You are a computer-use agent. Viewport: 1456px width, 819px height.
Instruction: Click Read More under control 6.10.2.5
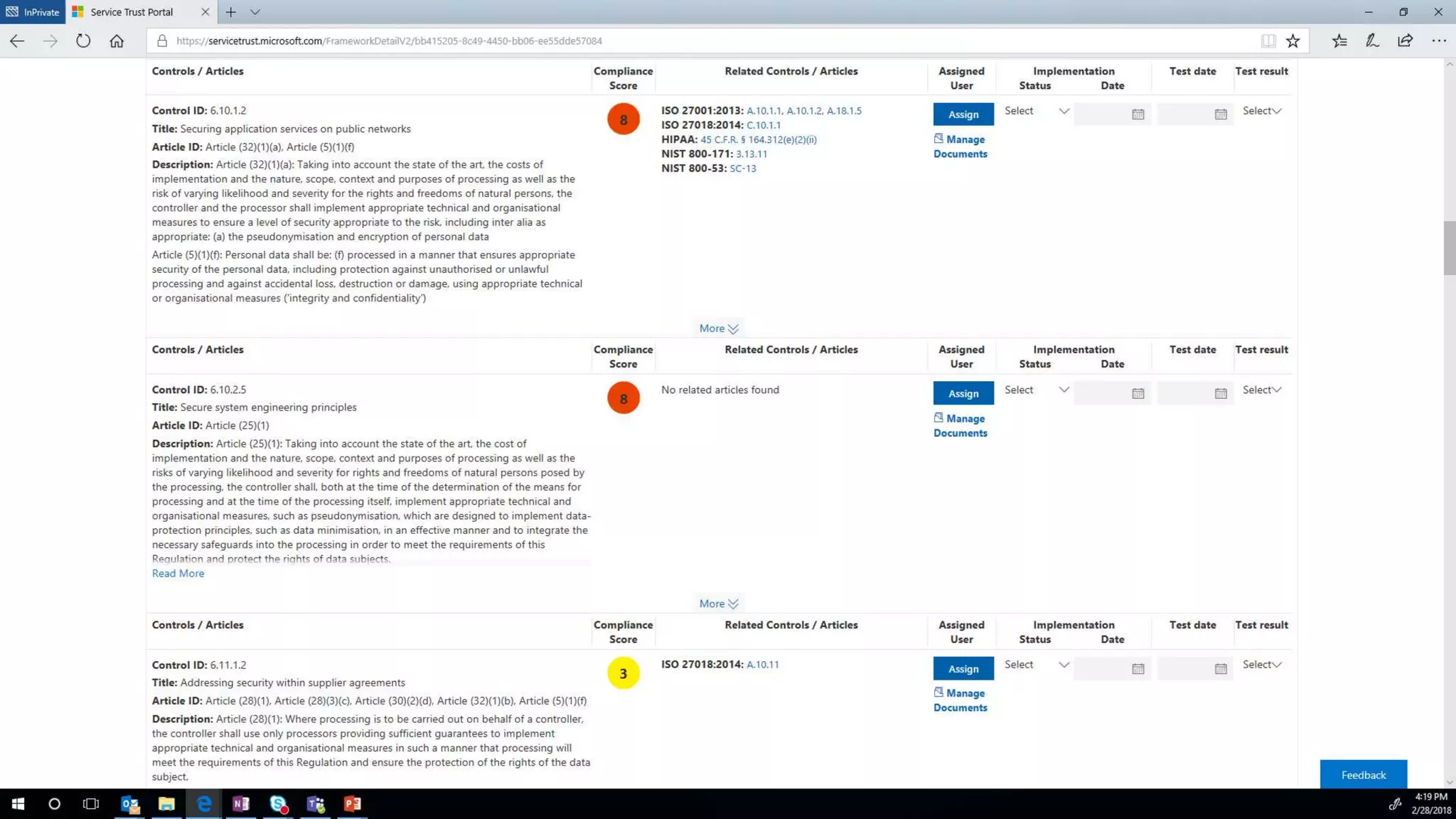178,573
